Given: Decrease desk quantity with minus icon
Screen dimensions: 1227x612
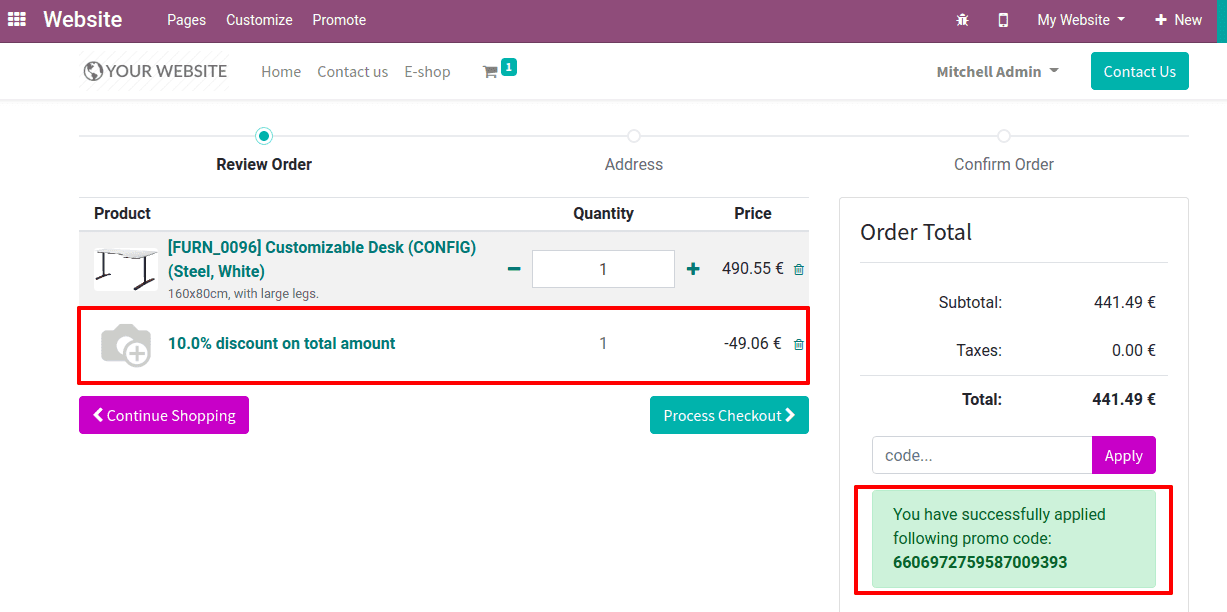Looking at the screenshot, I should point(514,269).
